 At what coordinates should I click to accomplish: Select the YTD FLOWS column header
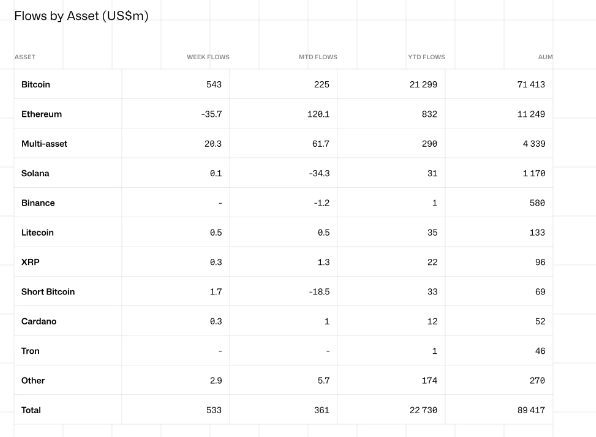point(426,57)
